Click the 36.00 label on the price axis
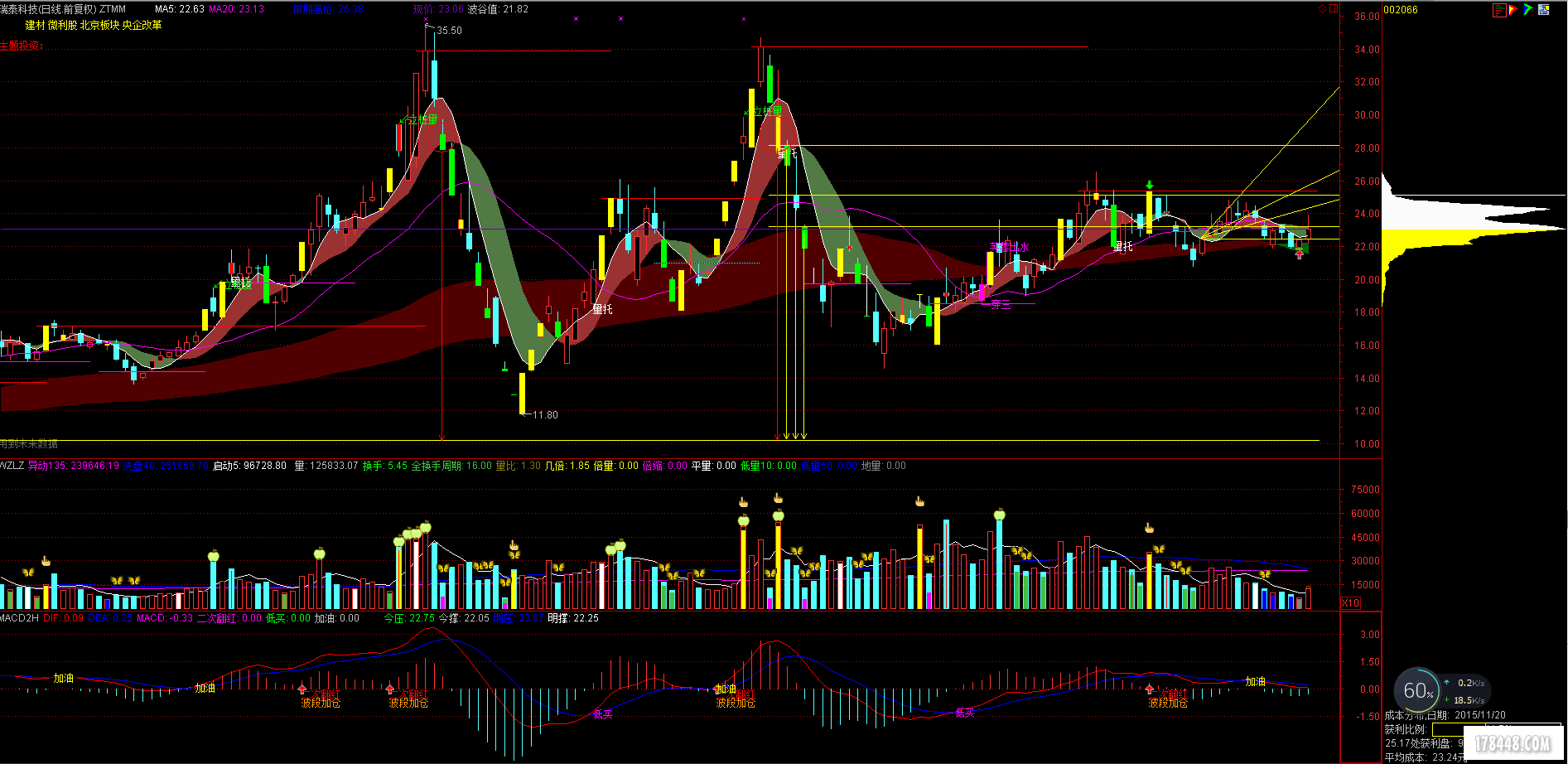This screenshot has height=764, width=1568. tap(1367, 17)
